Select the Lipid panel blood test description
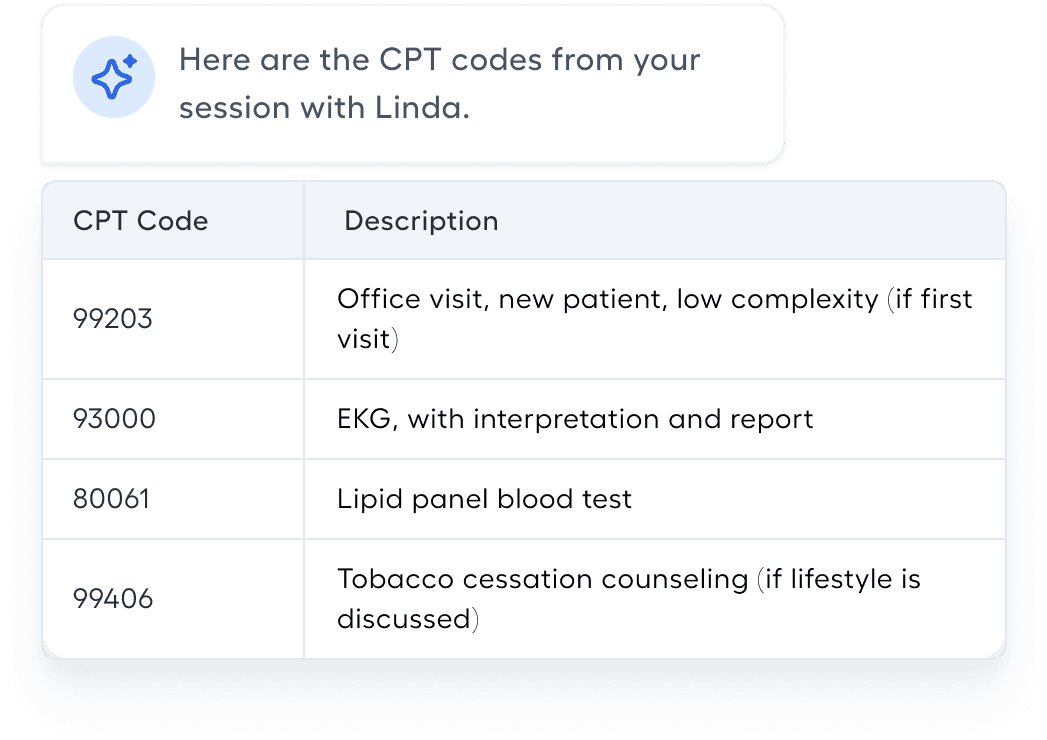 coord(484,498)
